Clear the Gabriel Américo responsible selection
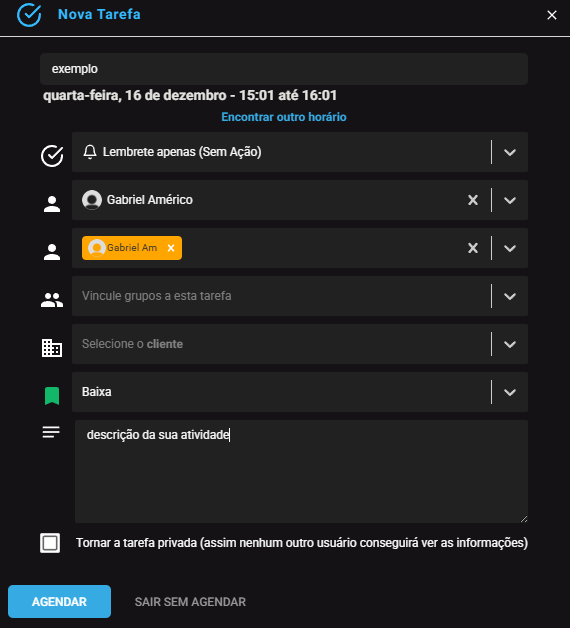Image resolution: width=570 pixels, height=628 pixels. coord(473,200)
